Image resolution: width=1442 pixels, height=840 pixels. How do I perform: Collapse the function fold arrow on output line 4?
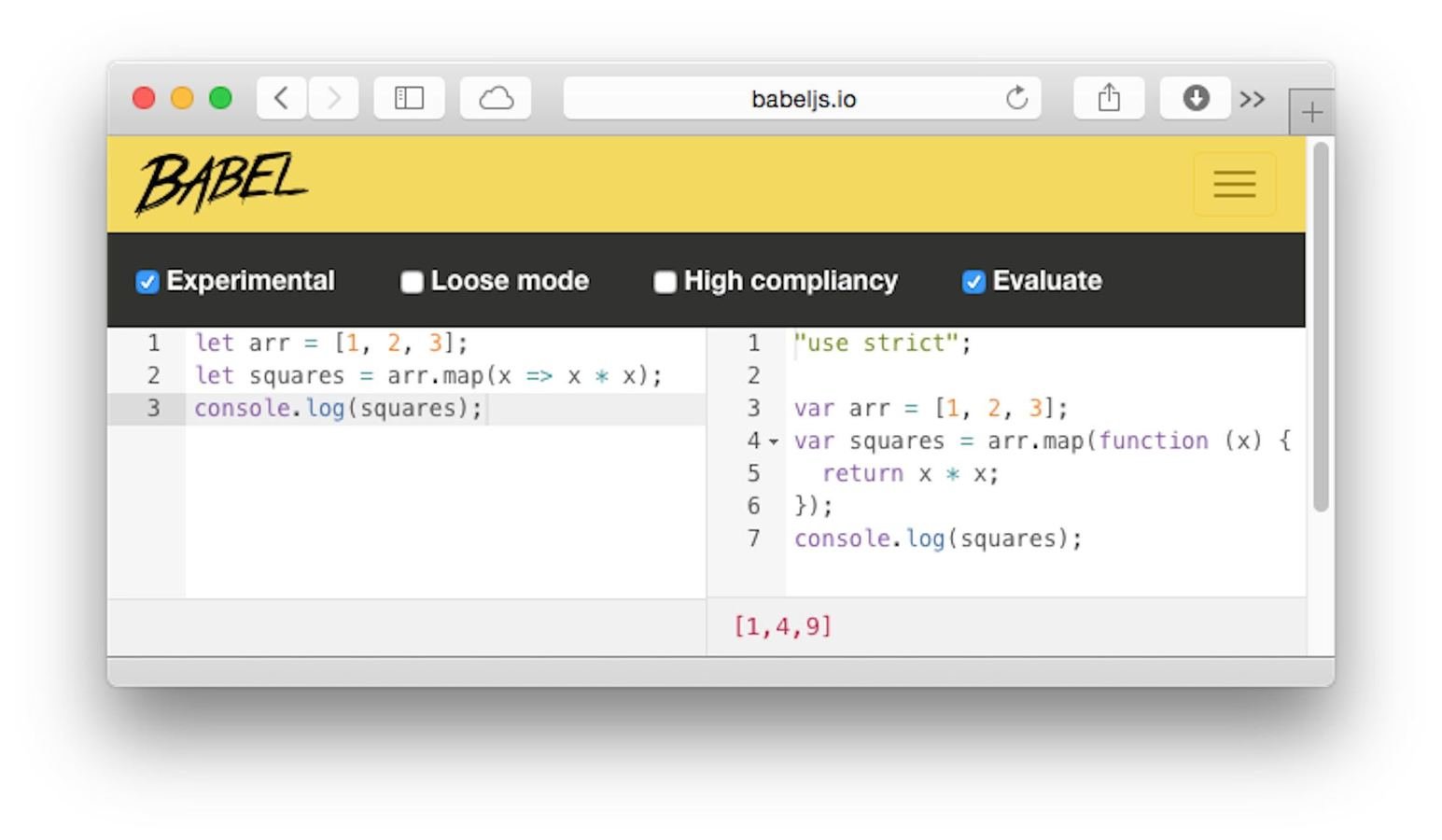[x=774, y=442]
